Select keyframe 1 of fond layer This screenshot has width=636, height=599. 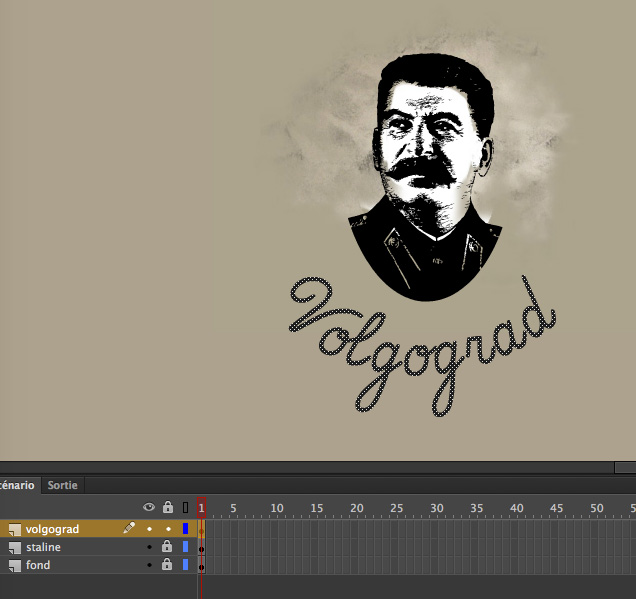pyautogui.click(x=202, y=565)
